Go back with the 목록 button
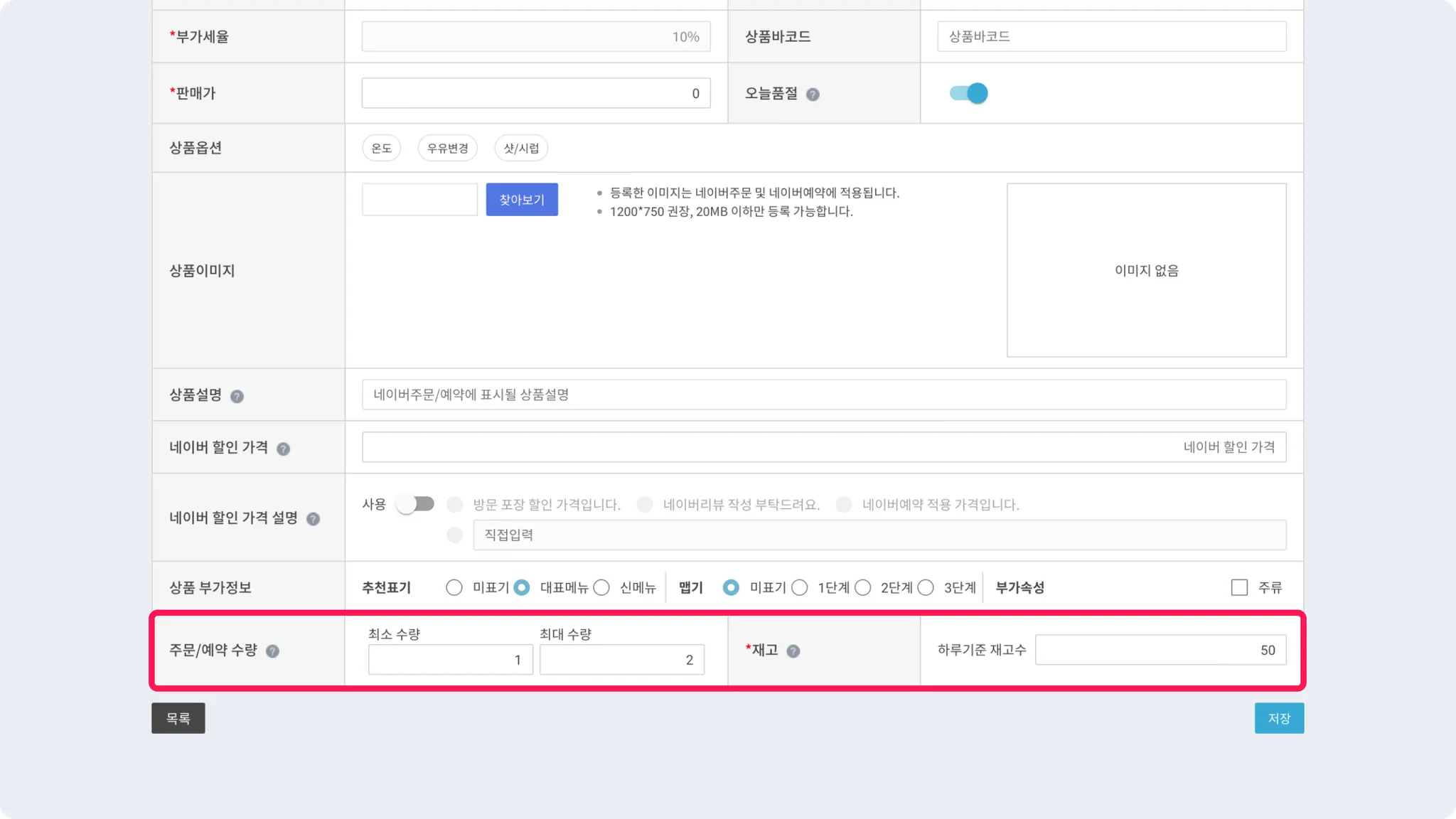Screen dimensions: 1456x819 (x=178, y=718)
